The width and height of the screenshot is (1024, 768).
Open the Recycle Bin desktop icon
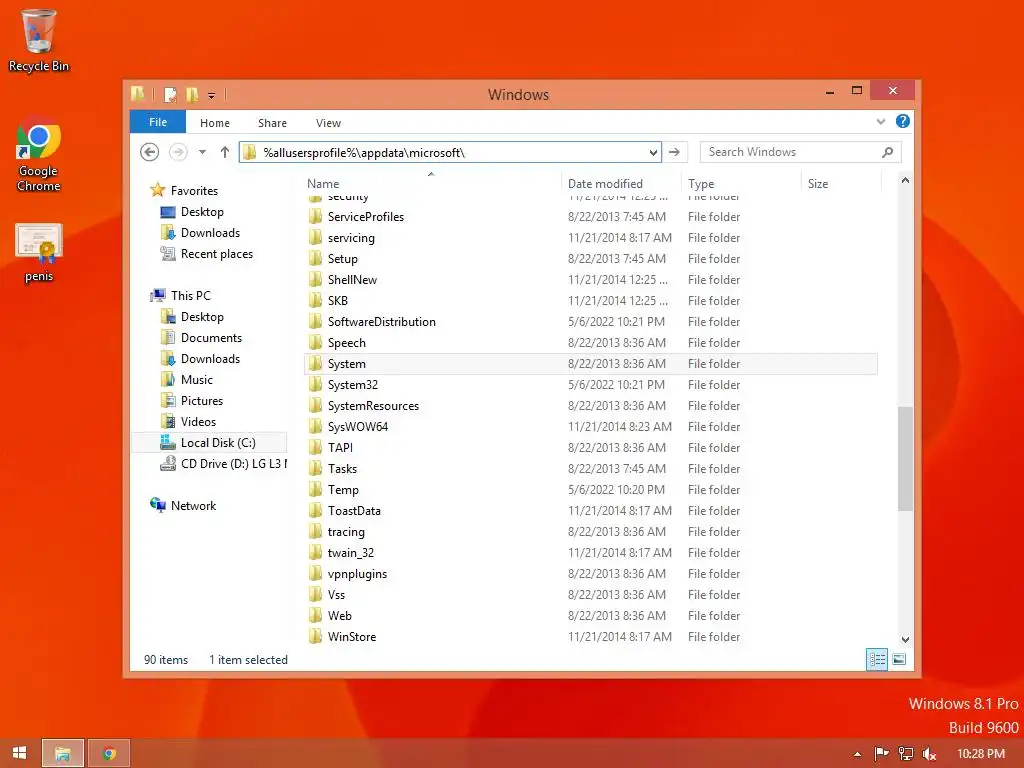pos(38,40)
